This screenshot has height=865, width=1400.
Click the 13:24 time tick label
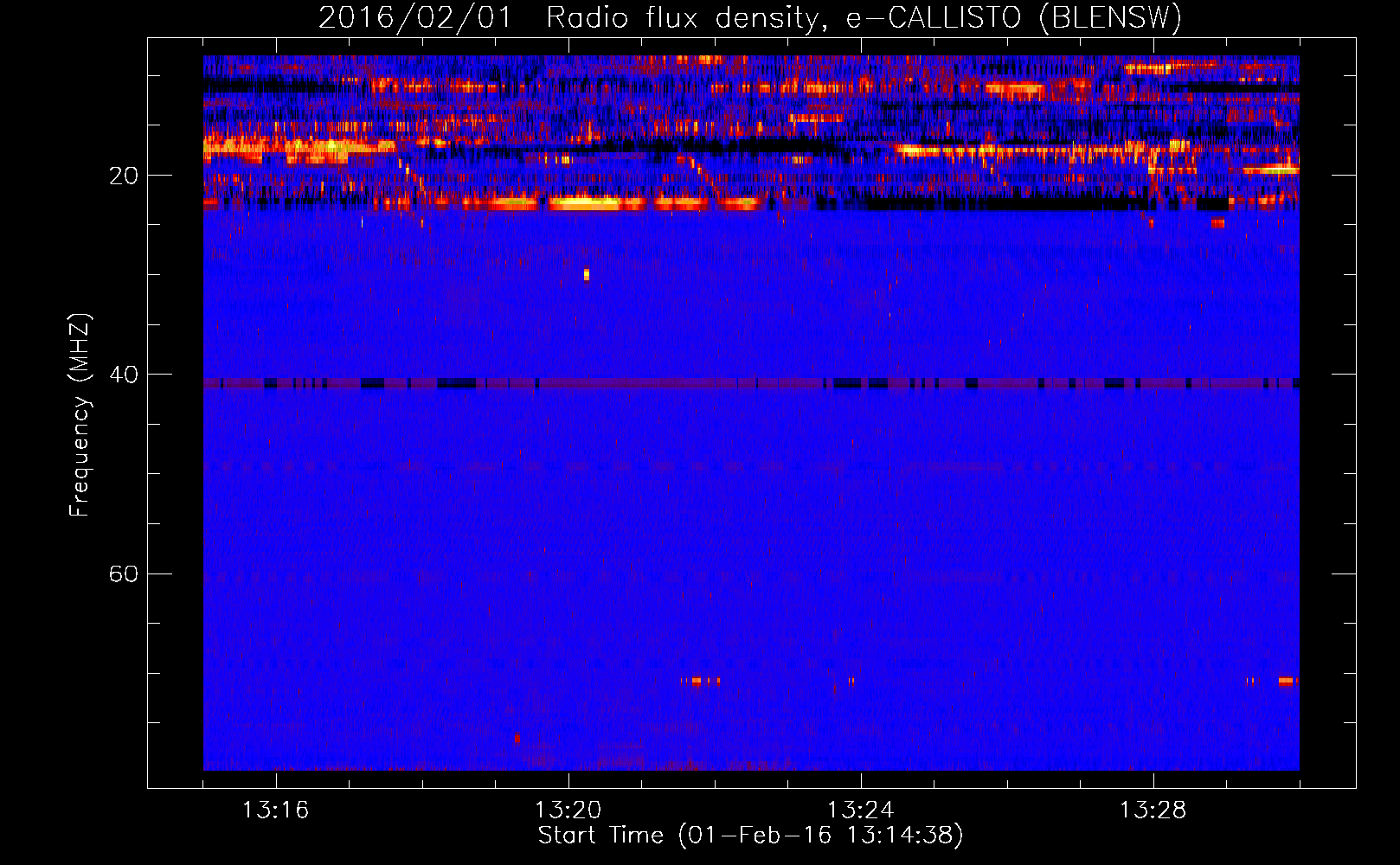click(860, 811)
